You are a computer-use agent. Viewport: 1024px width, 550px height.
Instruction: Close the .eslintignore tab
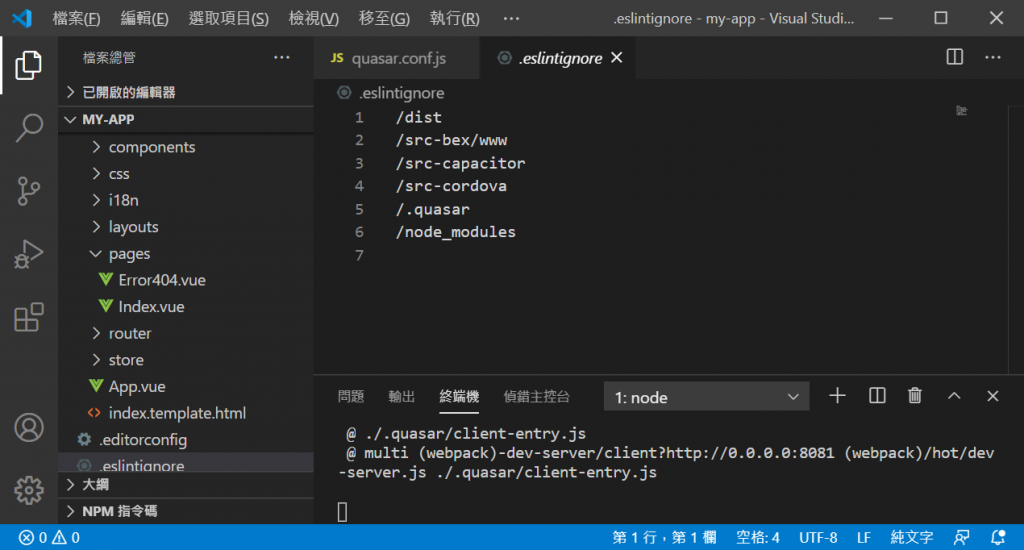[616, 58]
